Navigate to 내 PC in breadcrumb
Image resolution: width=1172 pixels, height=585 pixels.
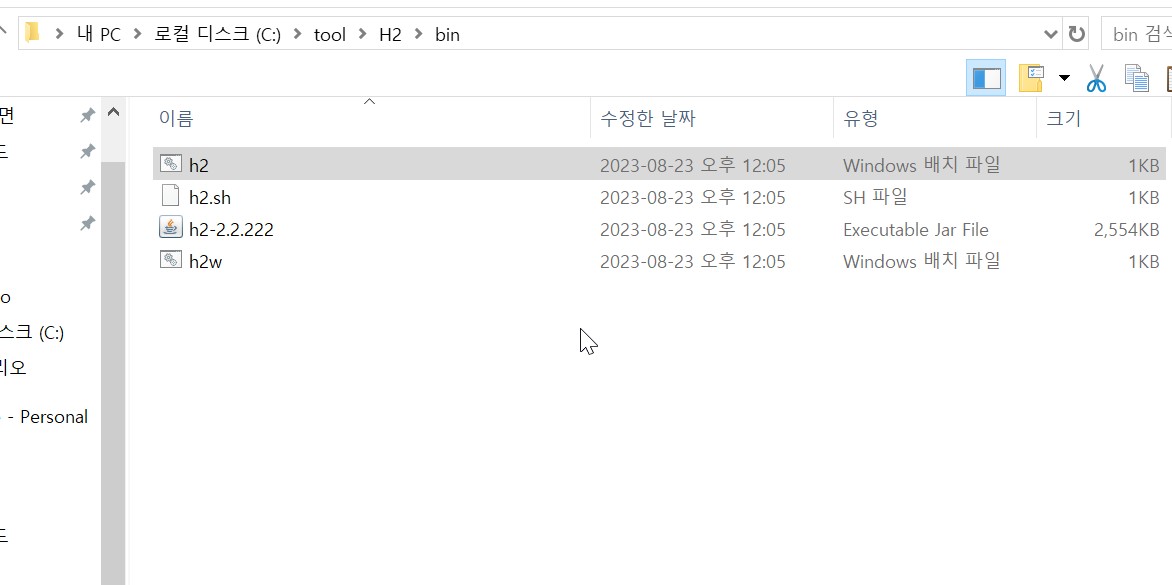coord(99,34)
